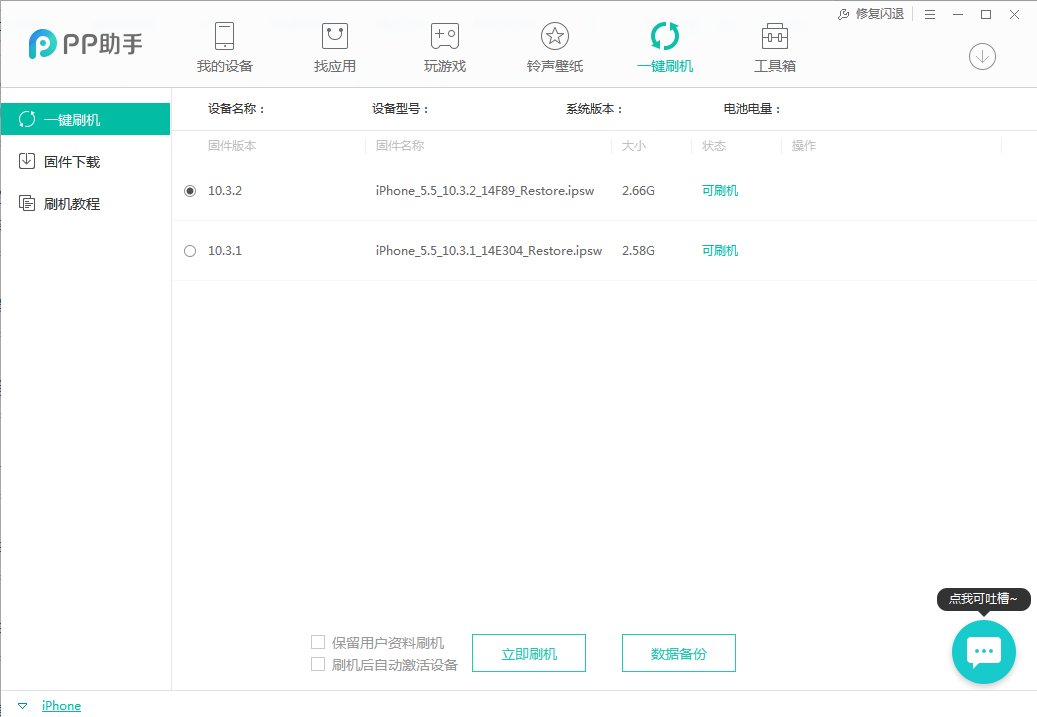Open the 我的设备 (My Devices) section
The width and height of the screenshot is (1037, 717).
point(224,45)
